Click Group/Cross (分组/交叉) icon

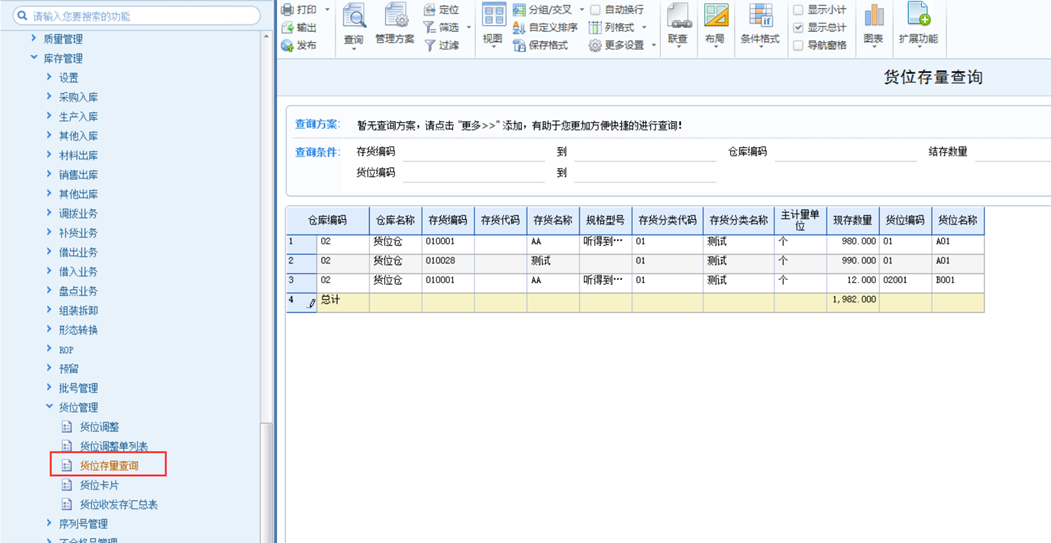[x=519, y=9]
